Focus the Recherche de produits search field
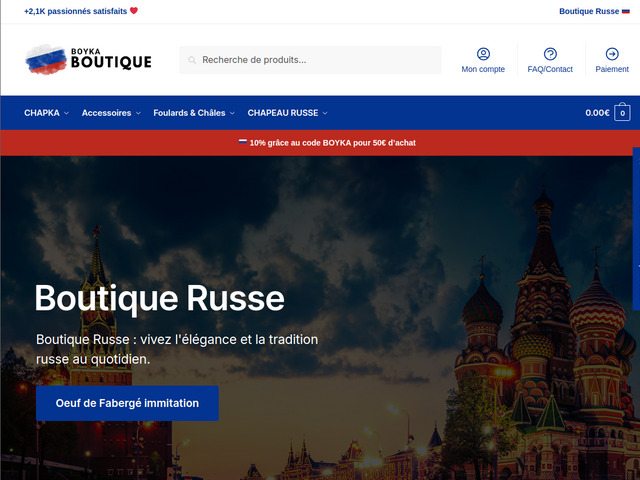Image resolution: width=640 pixels, height=480 pixels. coord(315,60)
